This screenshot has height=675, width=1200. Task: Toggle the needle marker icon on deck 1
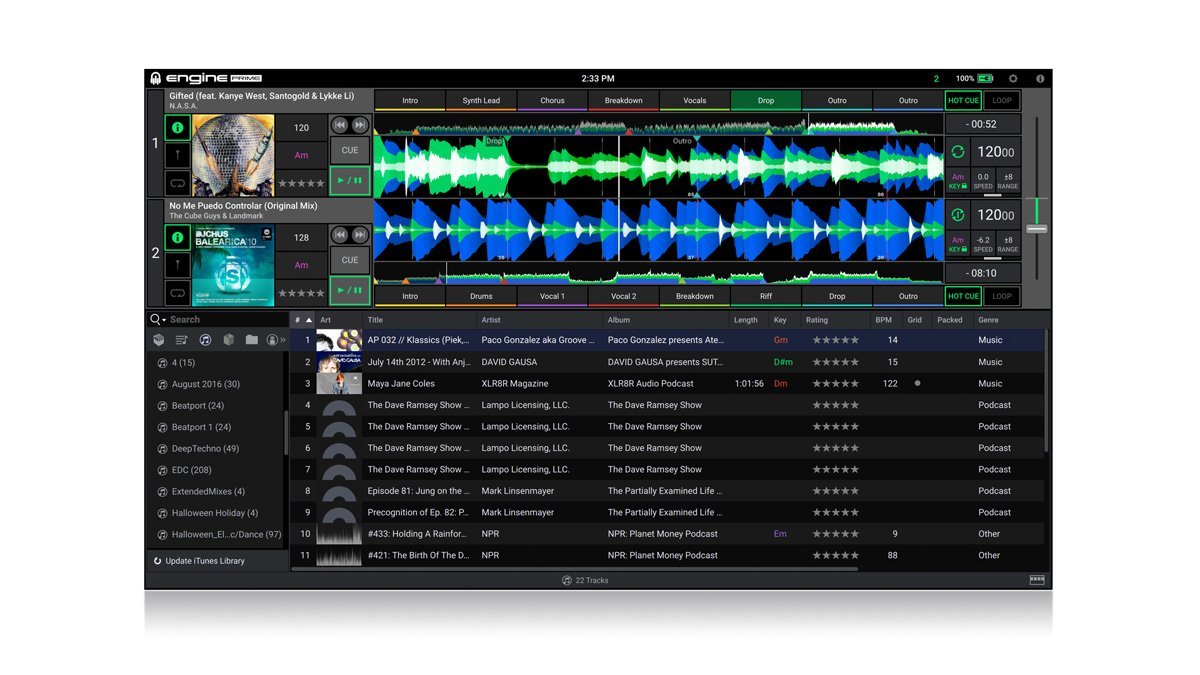[x=176, y=155]
